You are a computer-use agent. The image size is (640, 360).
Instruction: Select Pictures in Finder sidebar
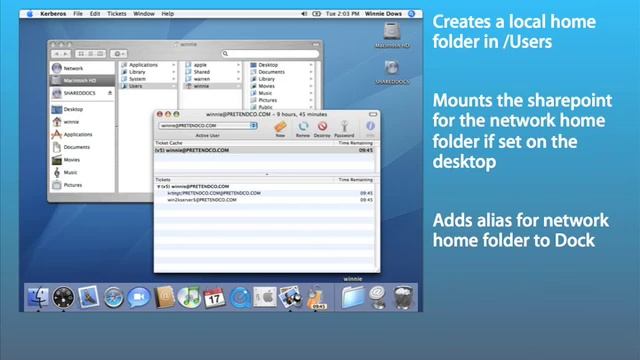[82, 185]
